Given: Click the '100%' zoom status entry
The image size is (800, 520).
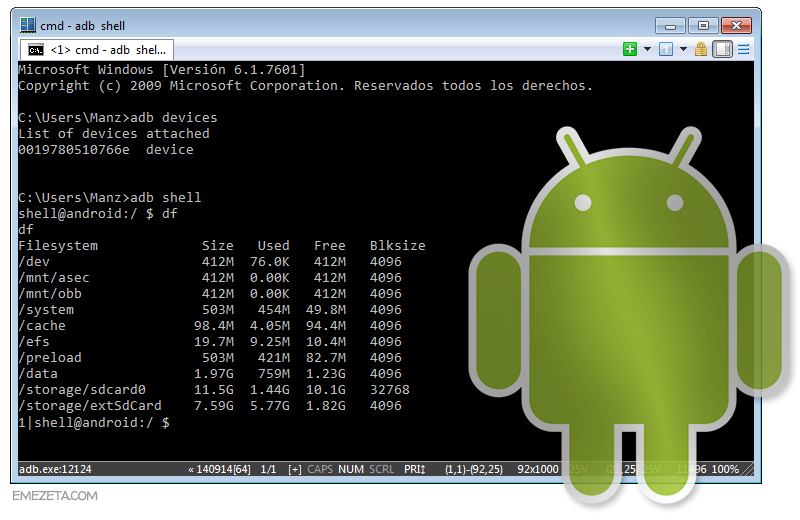Looking at the screenshot, I should coord(725,469).
